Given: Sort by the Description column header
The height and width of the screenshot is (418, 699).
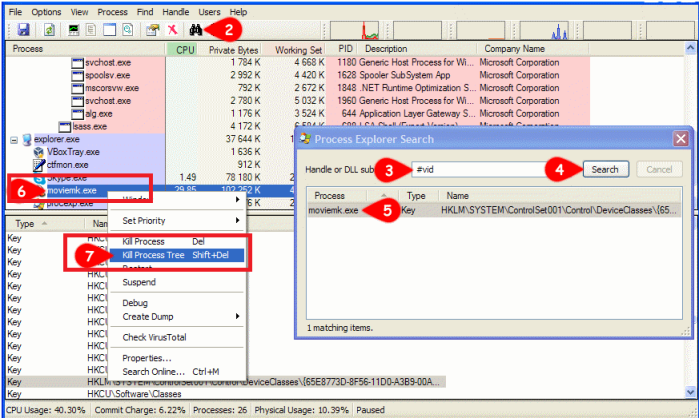Looking at the screenshot, I should [418, 49].
